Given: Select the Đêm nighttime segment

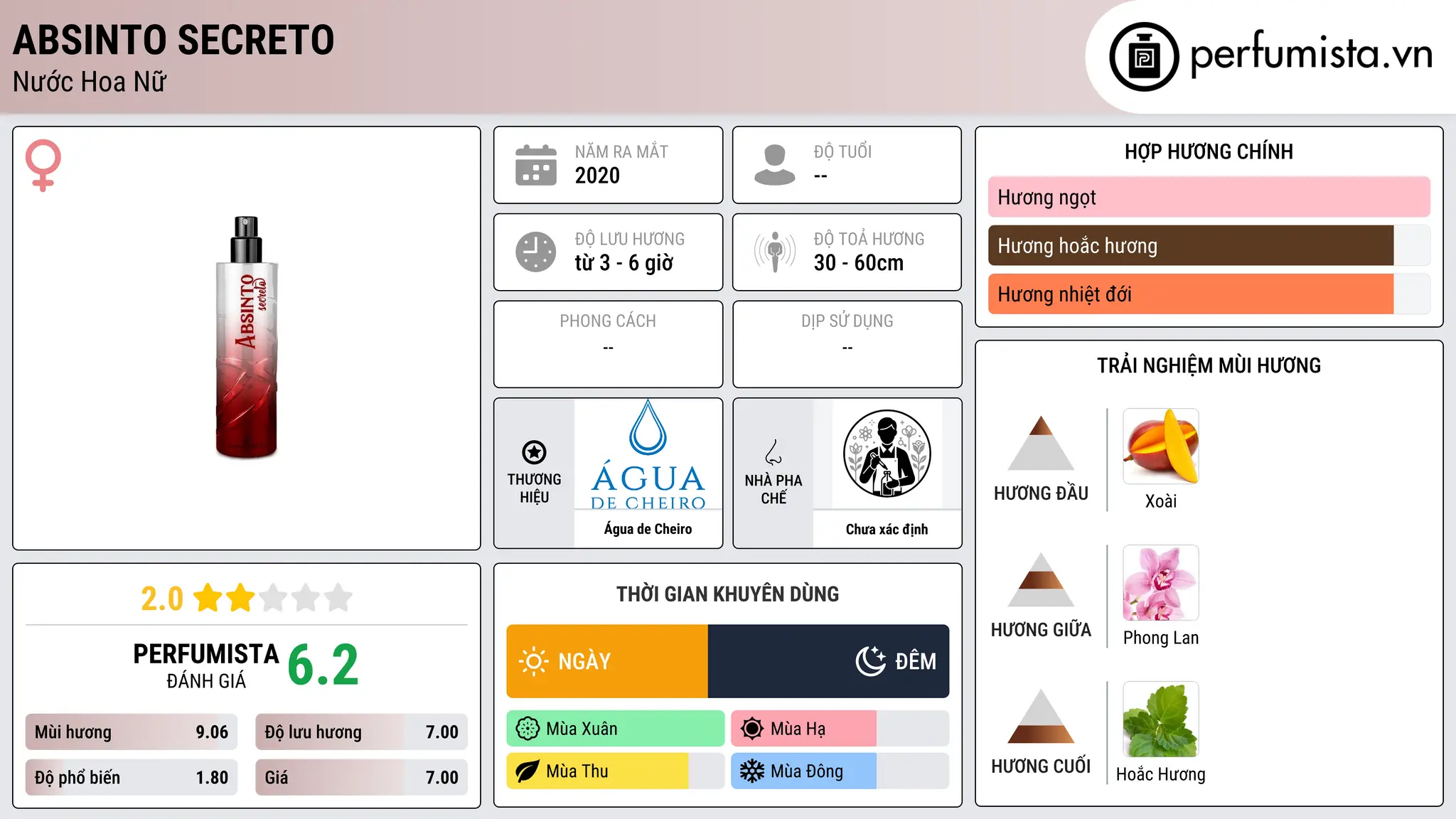Looking at the screenshot, I should tap(828, 661).
